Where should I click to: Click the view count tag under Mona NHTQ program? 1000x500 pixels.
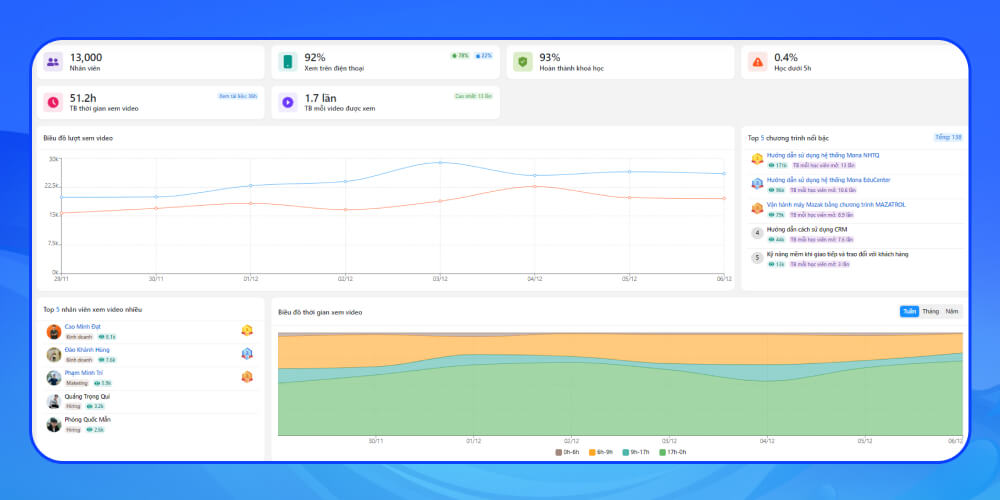[x=778, y=165]
